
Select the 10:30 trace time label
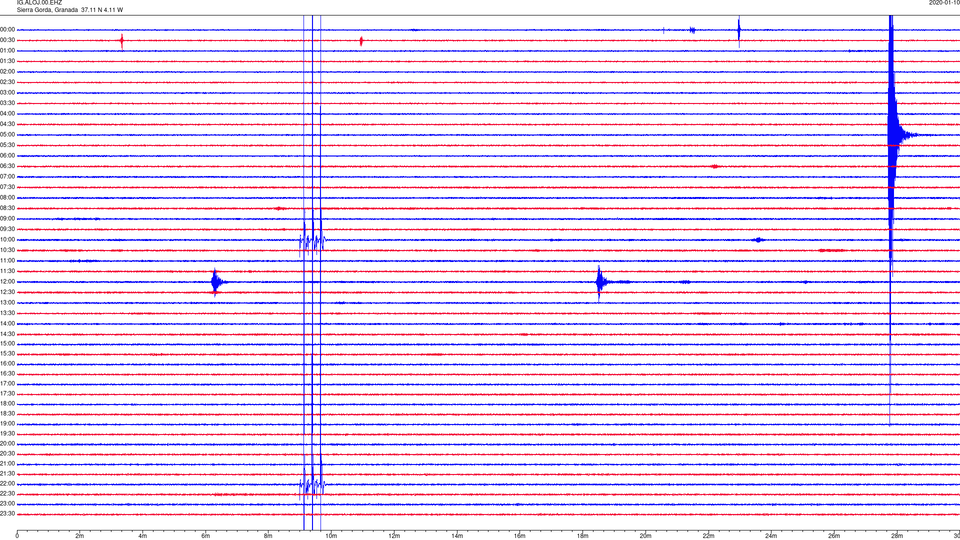[x=7, y=250]
